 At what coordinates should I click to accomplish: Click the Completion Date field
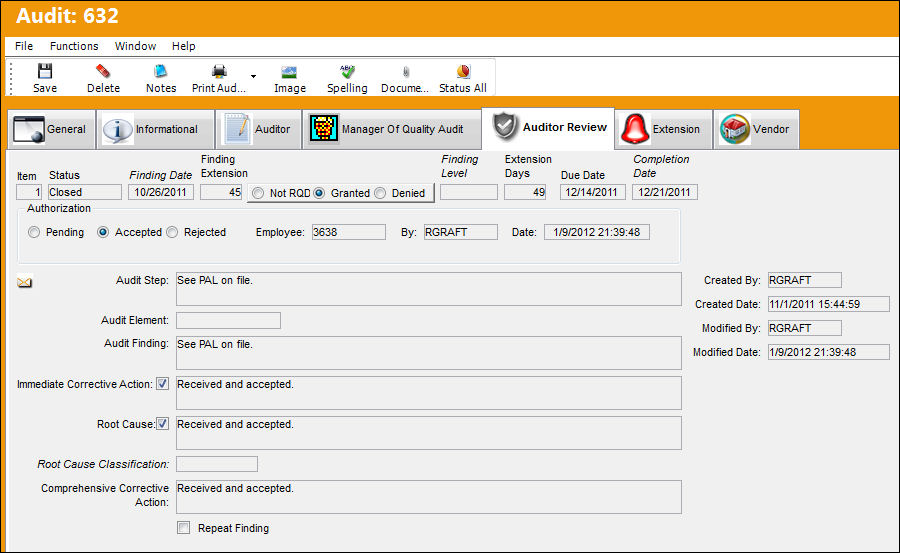click(x=665, y=192)
